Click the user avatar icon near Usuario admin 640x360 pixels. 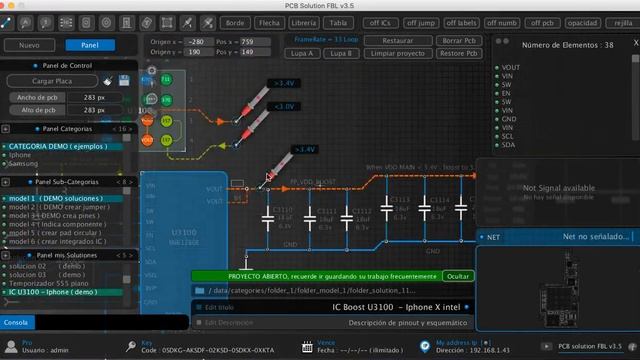pos(11,347)
